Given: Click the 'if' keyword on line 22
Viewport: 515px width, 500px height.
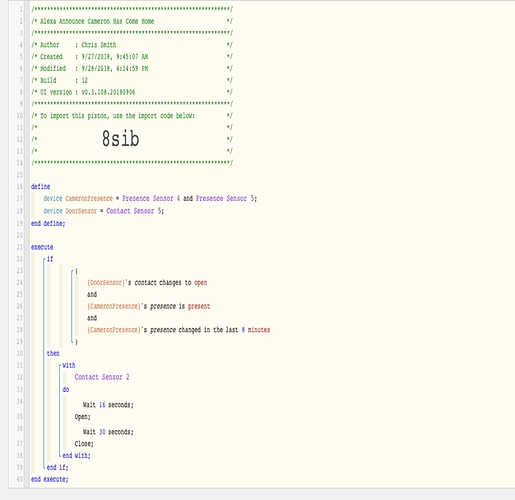Looking at the screenshot, I should click(x=50, y=259).
